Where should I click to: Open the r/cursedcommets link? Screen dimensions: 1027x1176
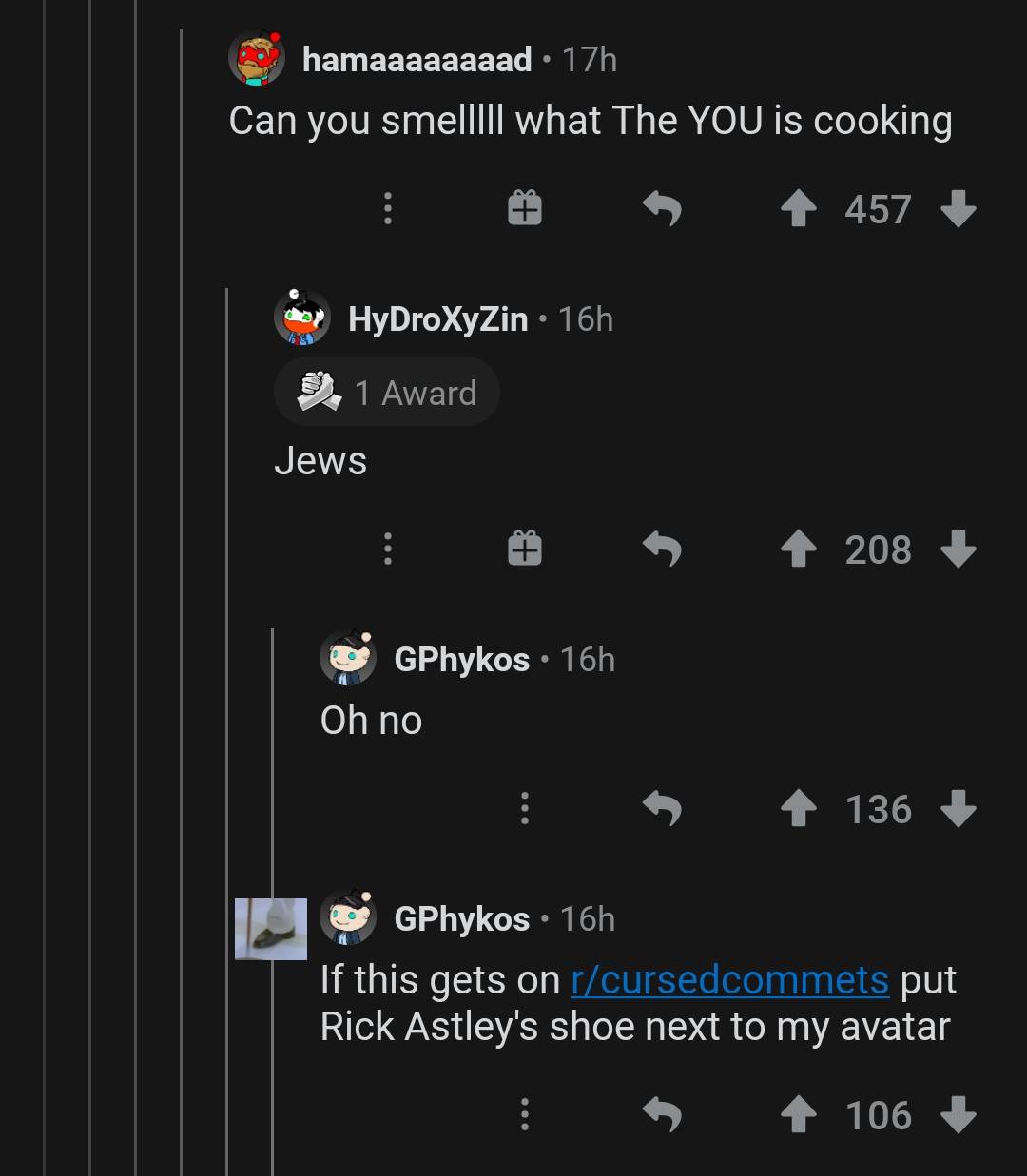[730, 979]
